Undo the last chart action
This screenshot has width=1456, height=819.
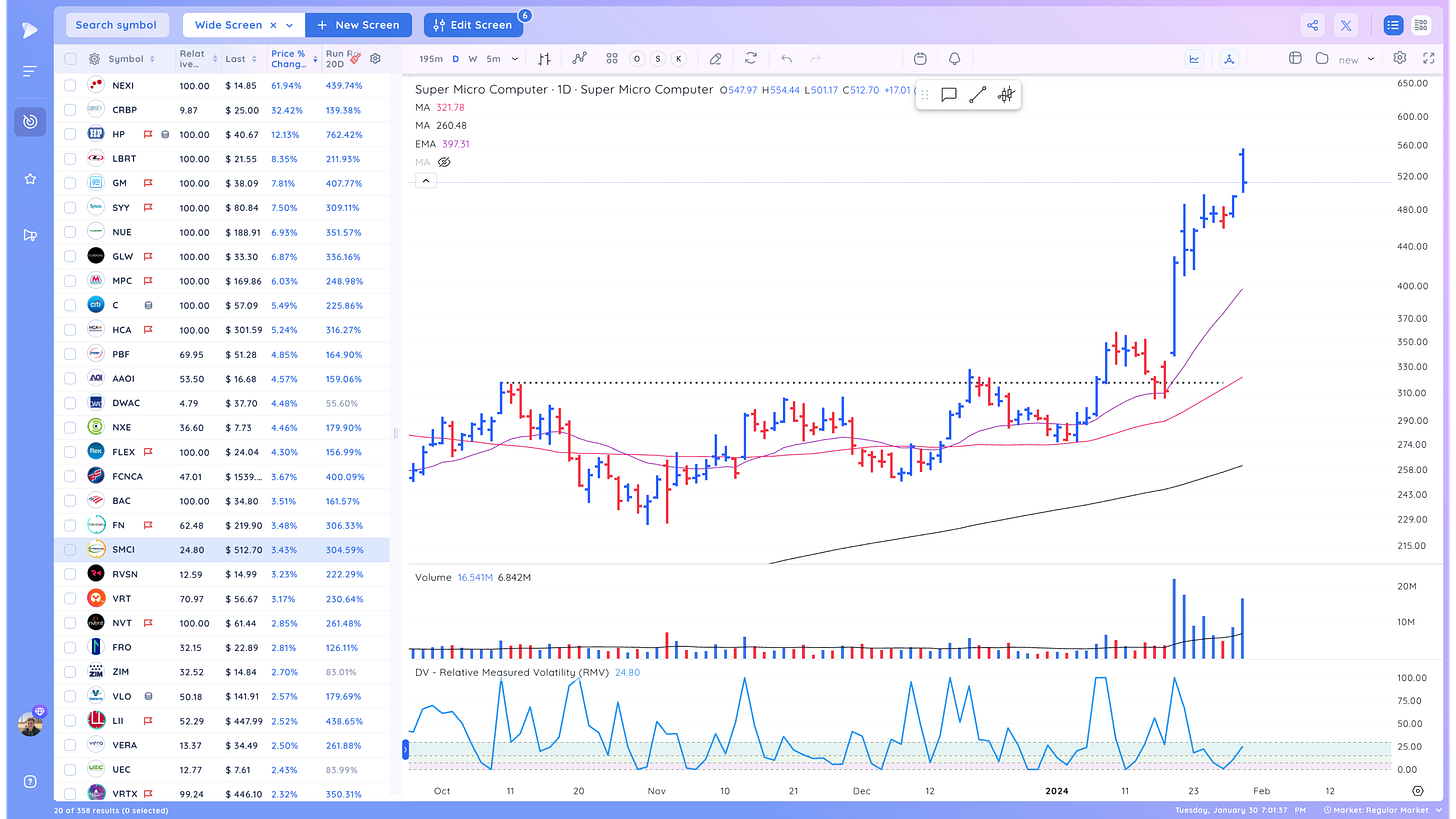pyautogui.click(x=787, y=59)
